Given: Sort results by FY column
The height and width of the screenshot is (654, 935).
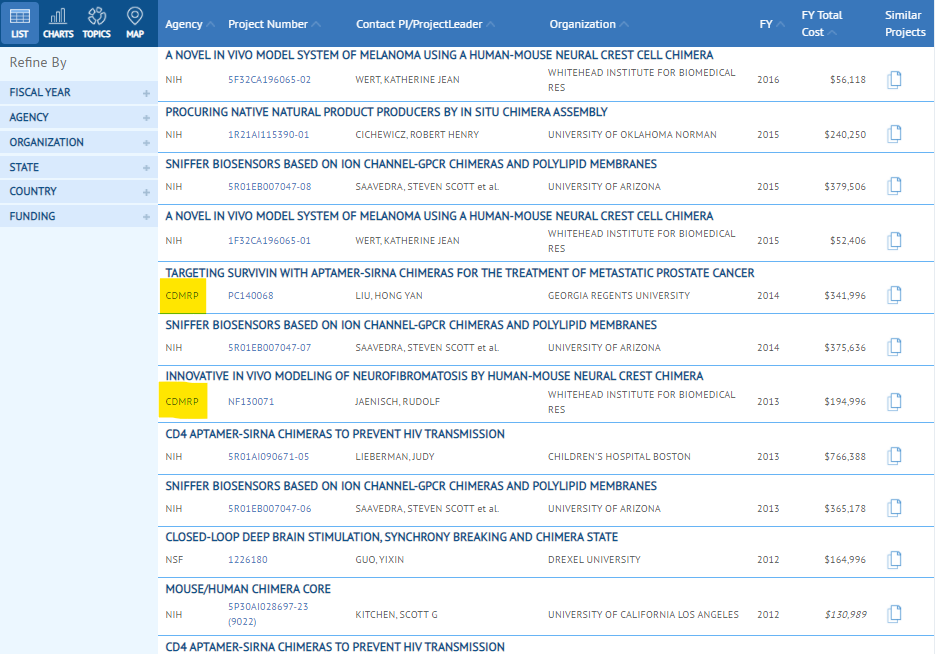Looking at the screenshot, I should [x=772, y=24].
